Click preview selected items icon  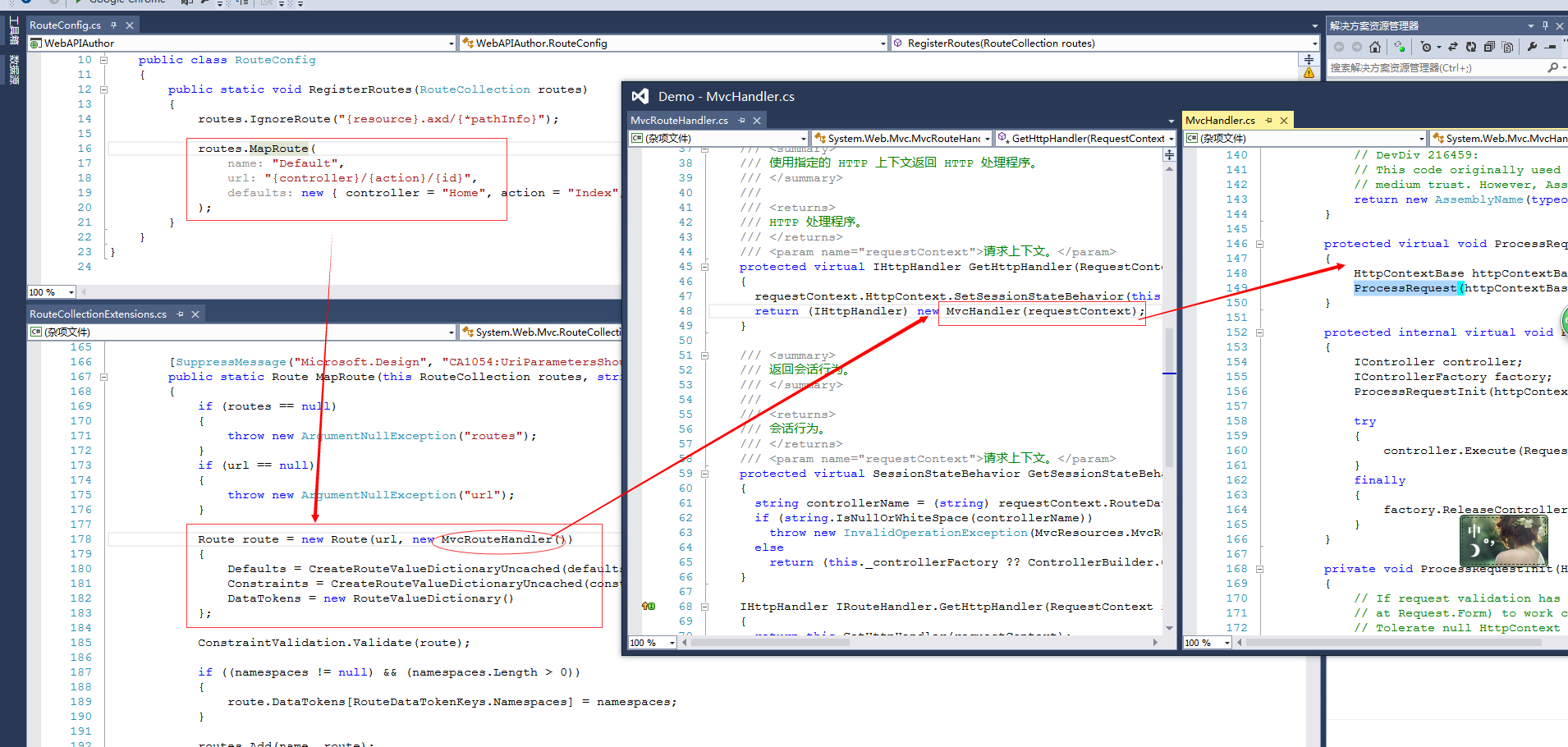[1550, 47]
